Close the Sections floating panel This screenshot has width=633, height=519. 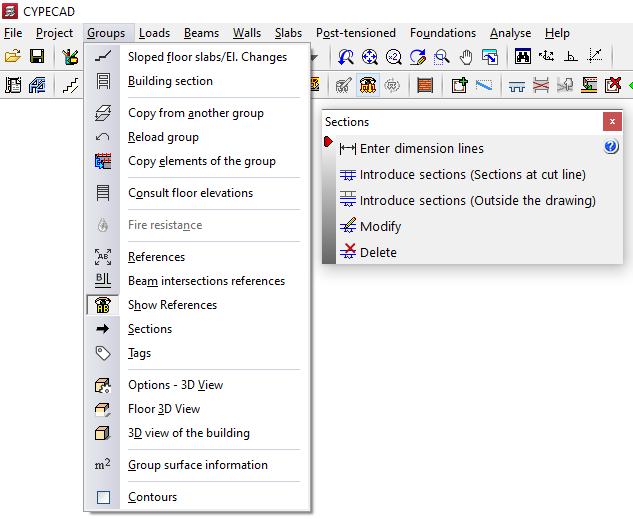[612, 122]
